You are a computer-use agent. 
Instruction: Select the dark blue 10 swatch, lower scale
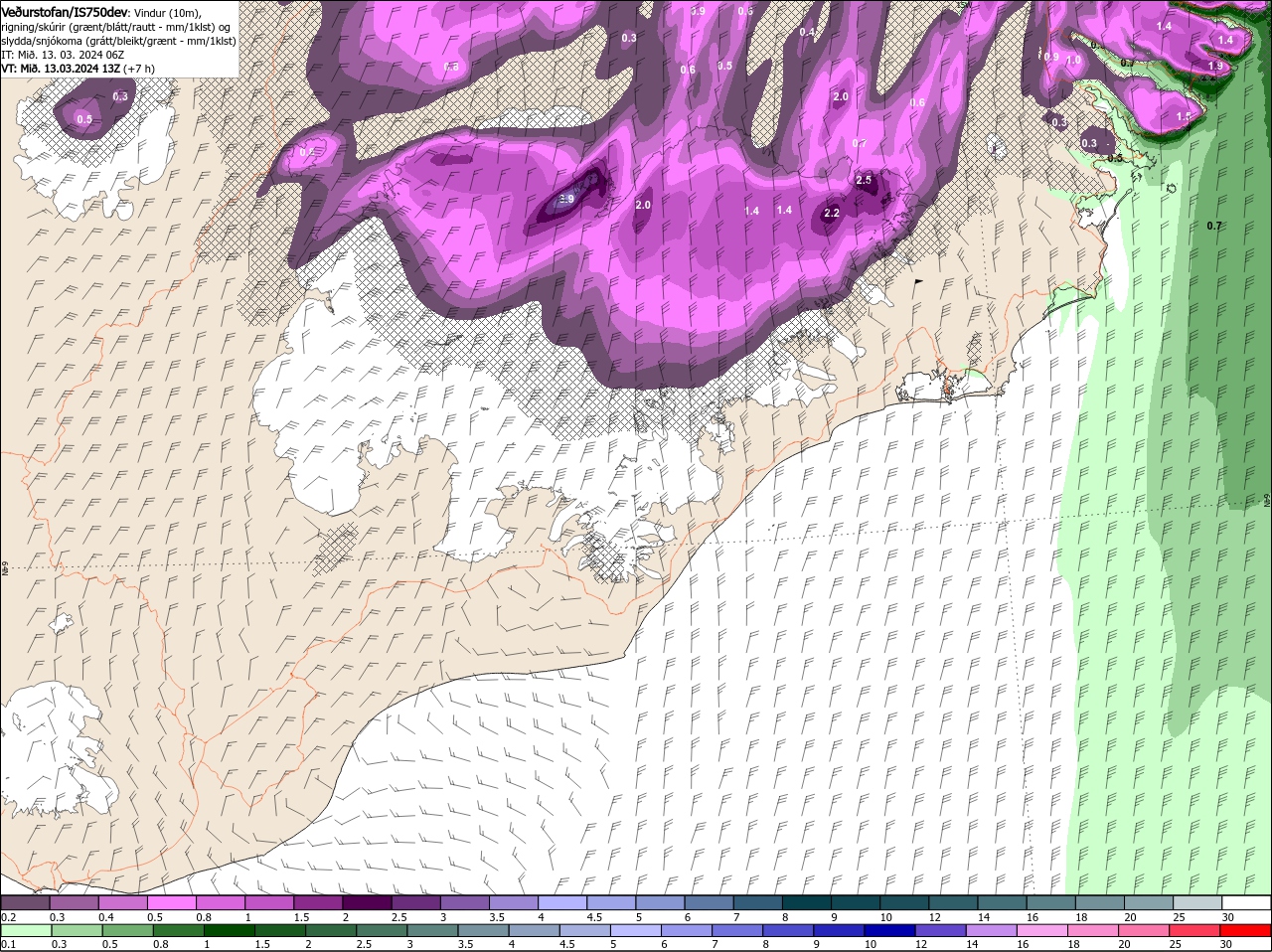click(891, 931)
